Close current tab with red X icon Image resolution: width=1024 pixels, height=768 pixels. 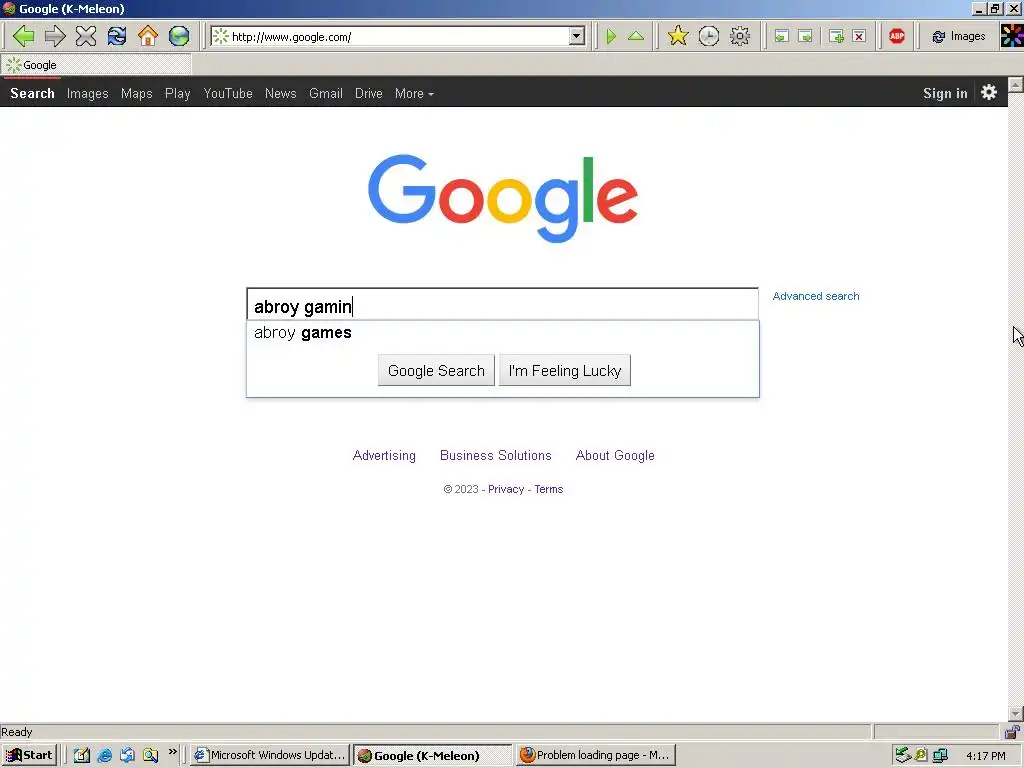(x=859, y=36)
